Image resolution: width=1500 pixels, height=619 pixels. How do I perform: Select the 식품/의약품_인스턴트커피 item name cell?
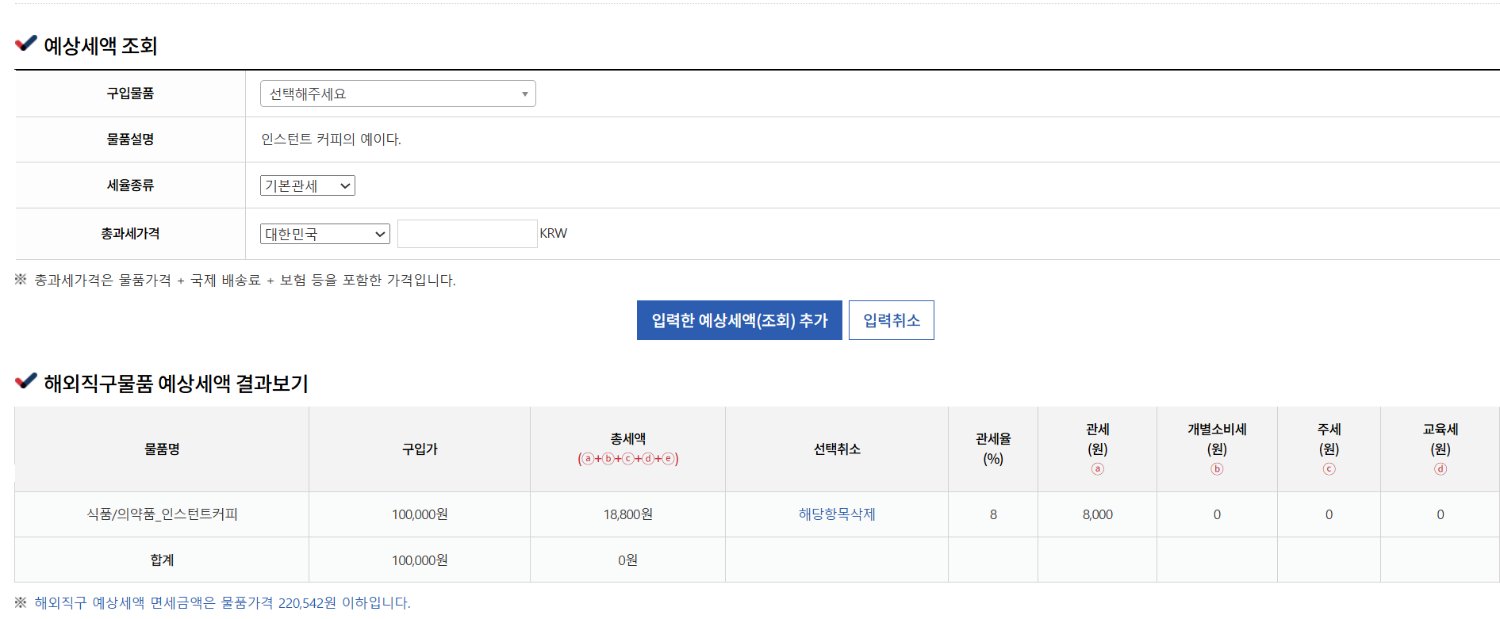162,515
